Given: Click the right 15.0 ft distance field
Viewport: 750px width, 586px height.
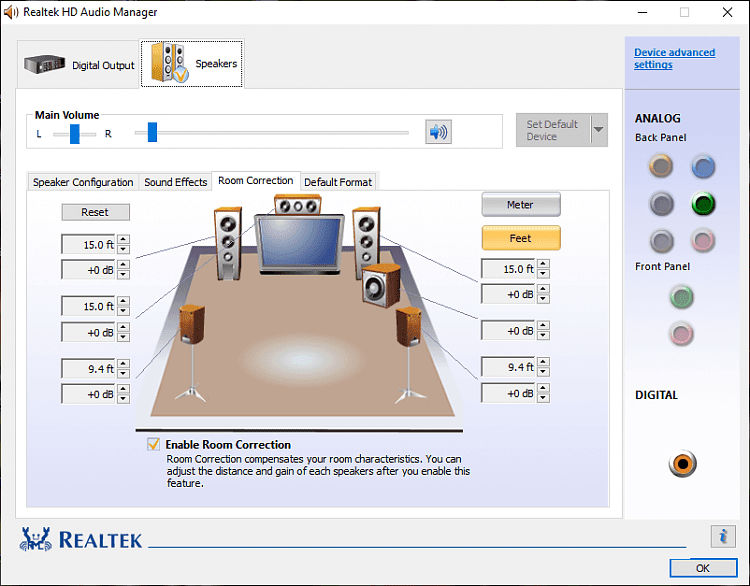Looking at the screenshot, I should [x=508, y=269].
